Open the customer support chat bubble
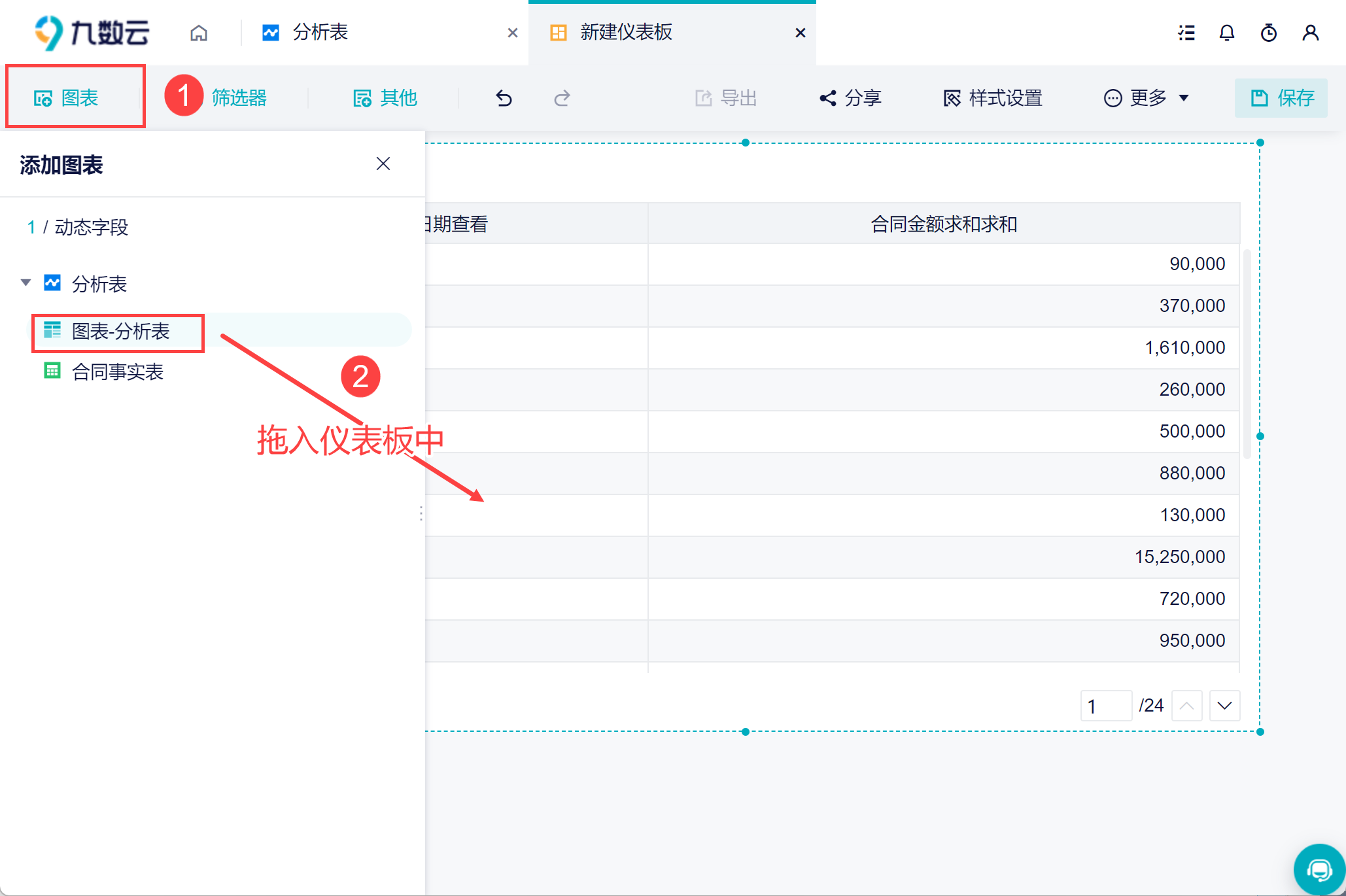This screenshot has height=896, width=1346. click(x=1319, y=870)
